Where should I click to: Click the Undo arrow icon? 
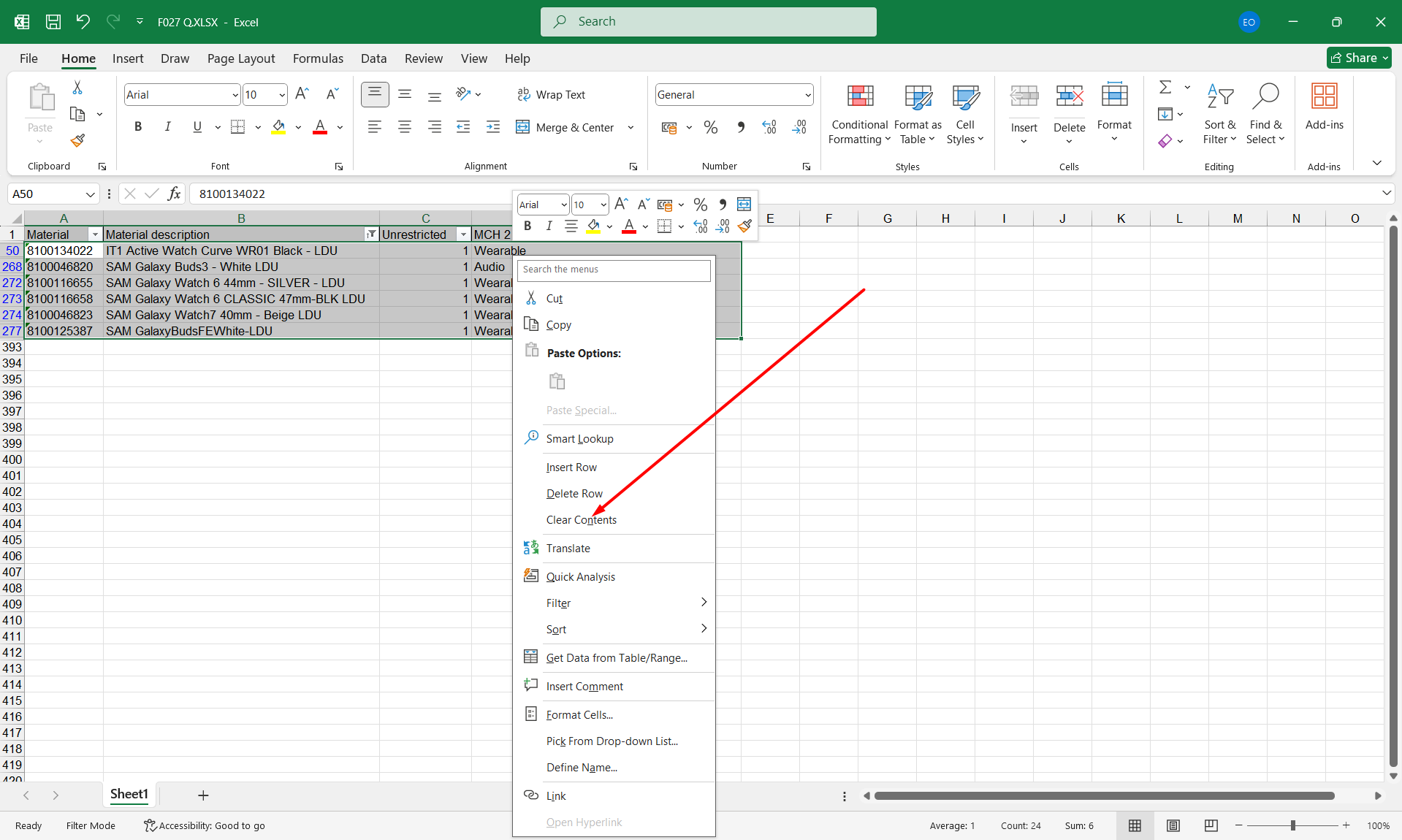click(83, 22)
